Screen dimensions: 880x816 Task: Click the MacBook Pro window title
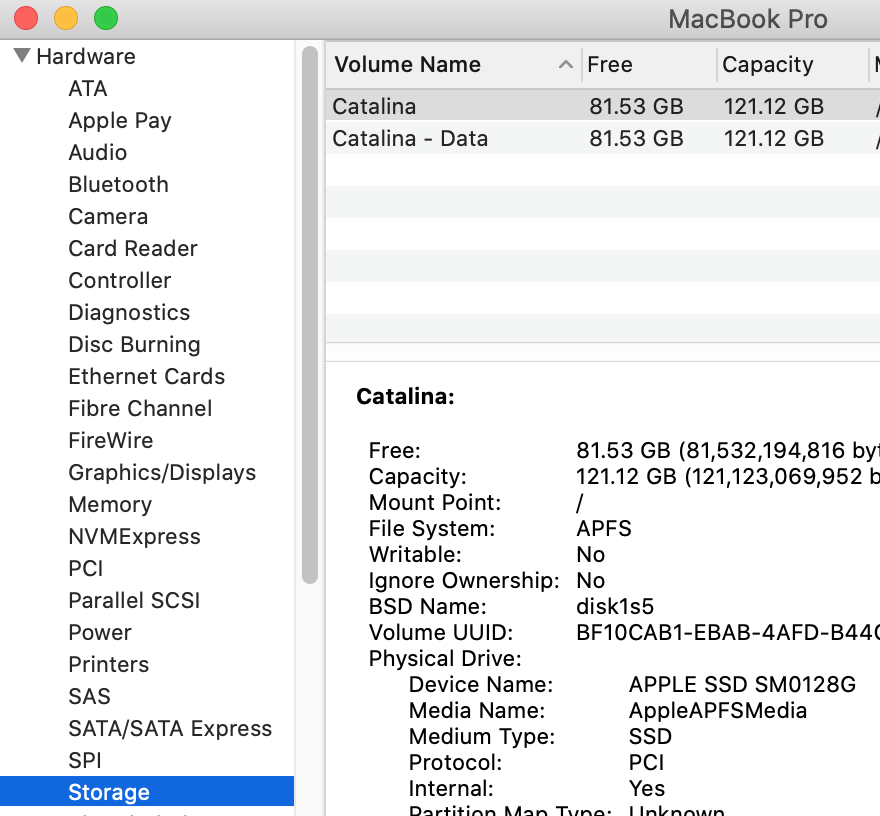pos(748,19)
